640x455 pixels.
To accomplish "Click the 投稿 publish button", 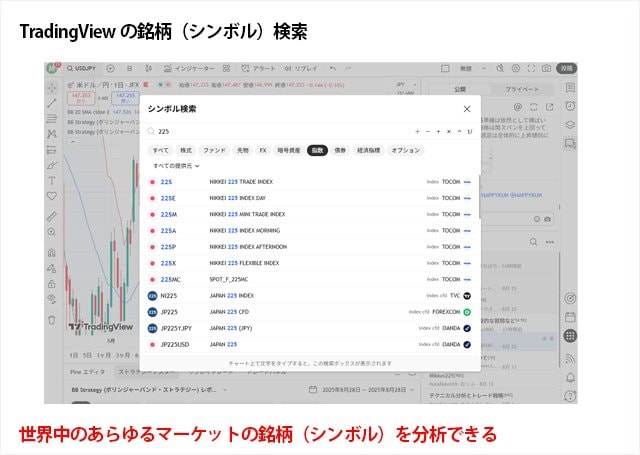I will click(567, 69).
